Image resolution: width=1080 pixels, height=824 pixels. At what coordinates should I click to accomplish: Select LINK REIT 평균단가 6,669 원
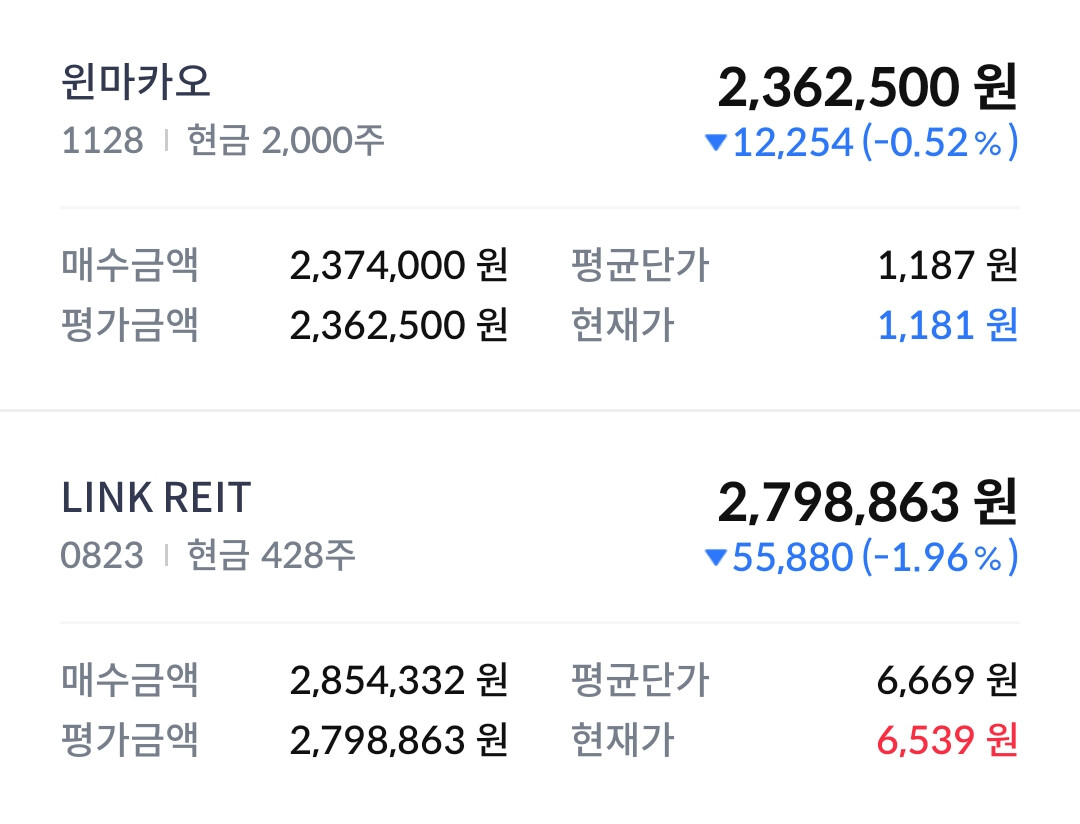pyautogui.click(x=947, y=681)
